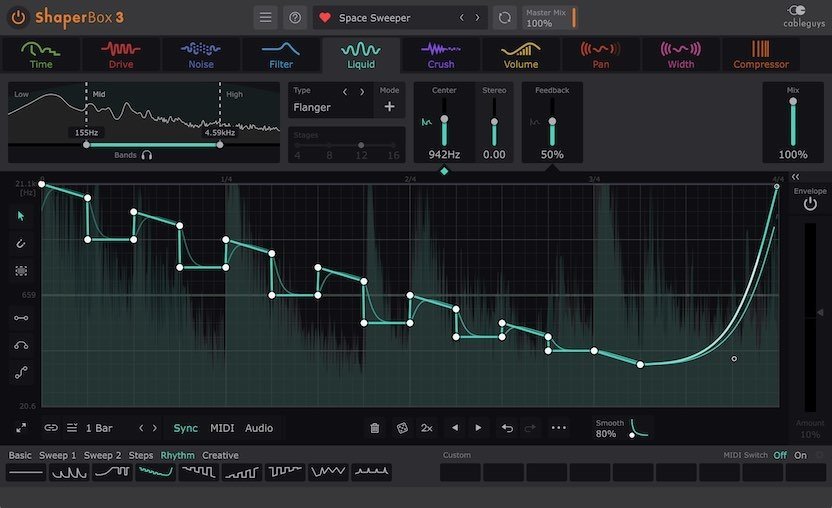Choose the marquee selection tool
This screenshot has width=832, height=508.
pyautogui.click(x=20, y=270)
